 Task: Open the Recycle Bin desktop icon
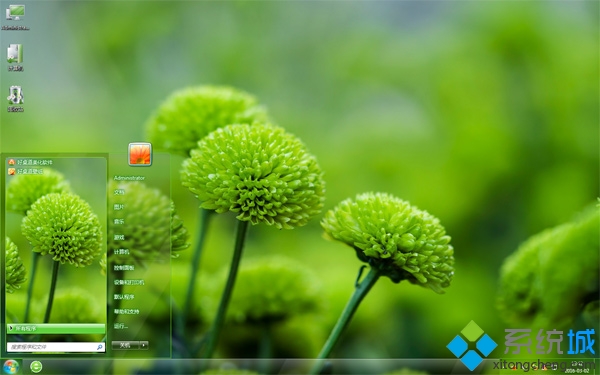[15, 99]
